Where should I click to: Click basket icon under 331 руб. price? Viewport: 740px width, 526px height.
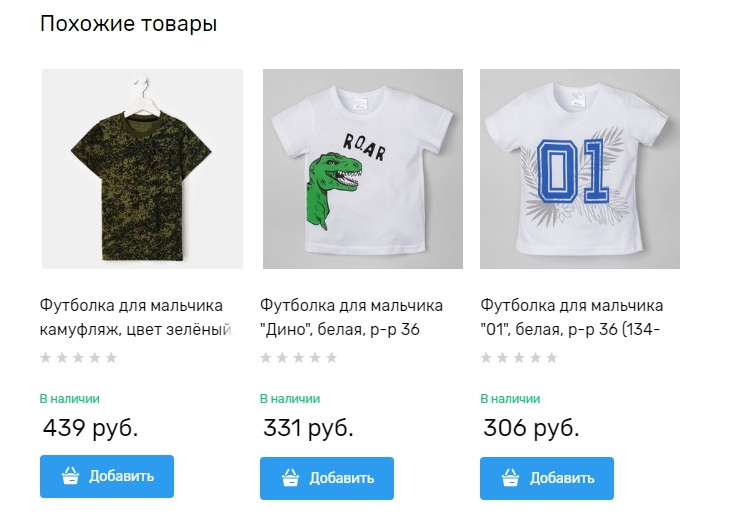click(290, 478)
